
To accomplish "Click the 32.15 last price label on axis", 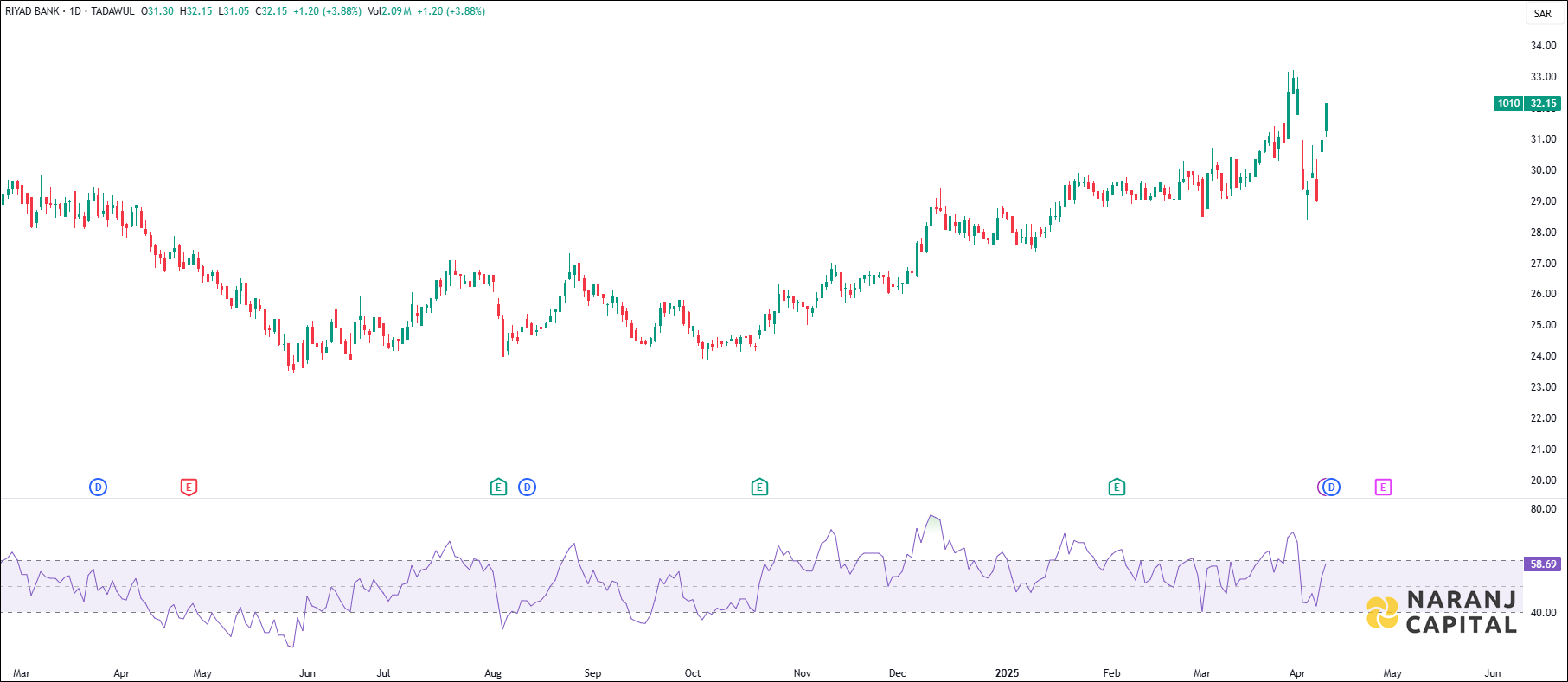I will [1543, 104].
